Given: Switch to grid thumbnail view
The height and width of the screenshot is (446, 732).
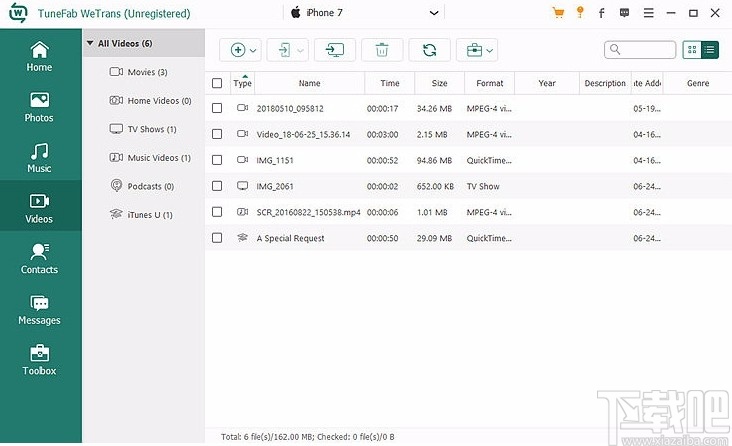Looking at the screenshot, I should point(692,50).
